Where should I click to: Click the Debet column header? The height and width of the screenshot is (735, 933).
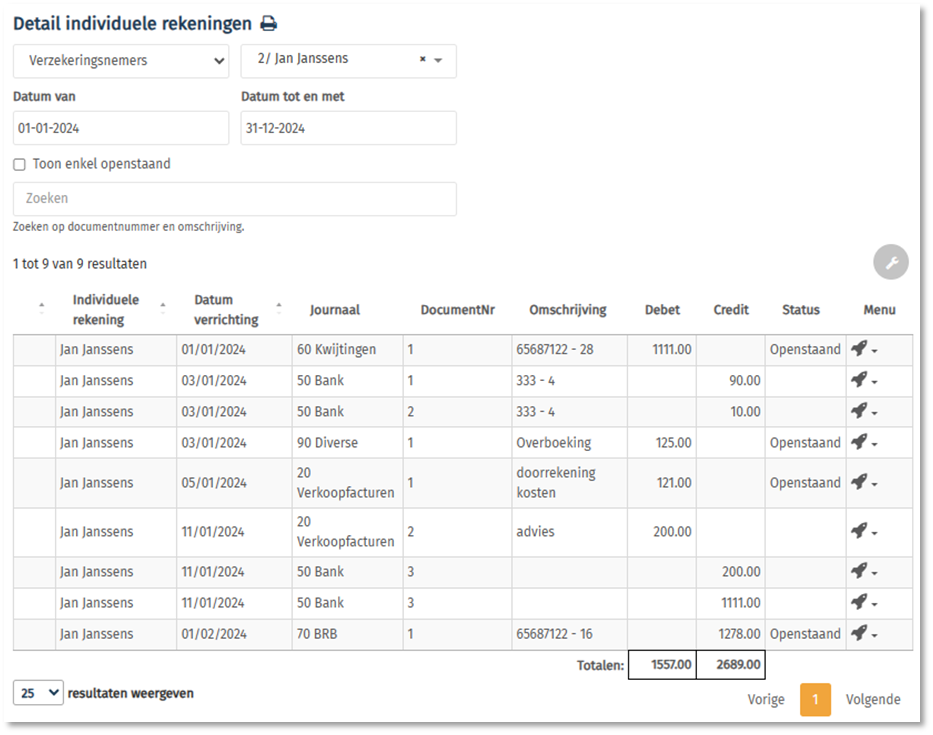click(x=662, y=310)
